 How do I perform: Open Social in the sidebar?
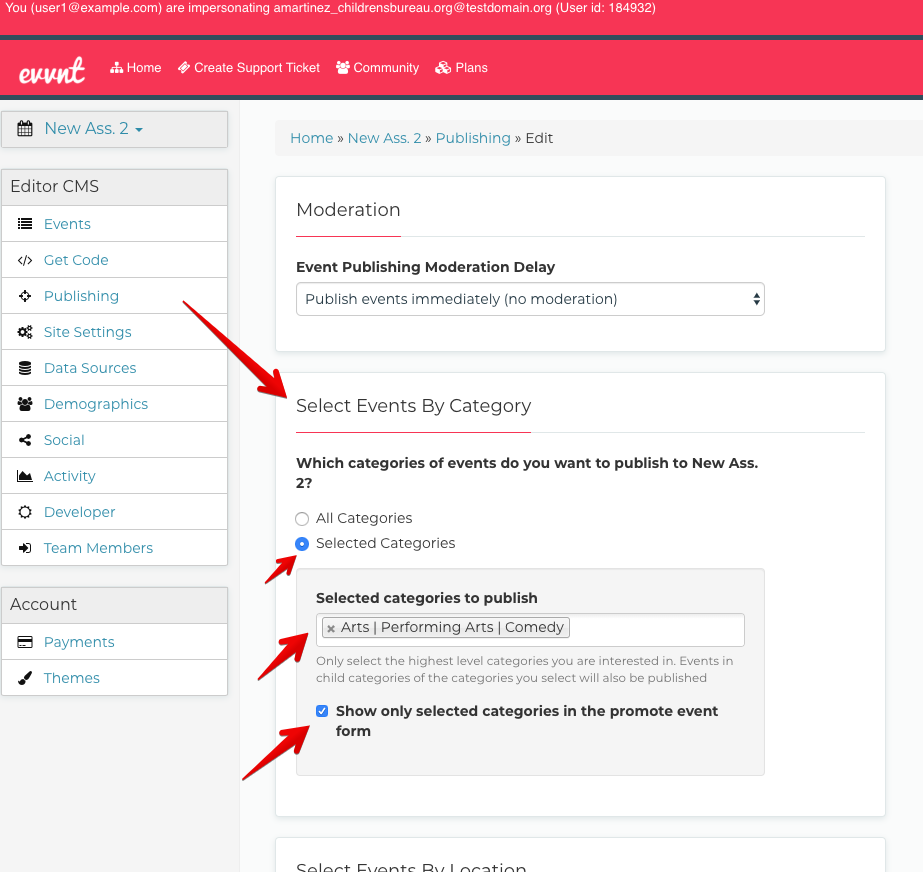pyautogui.click(x=64, y=440)
